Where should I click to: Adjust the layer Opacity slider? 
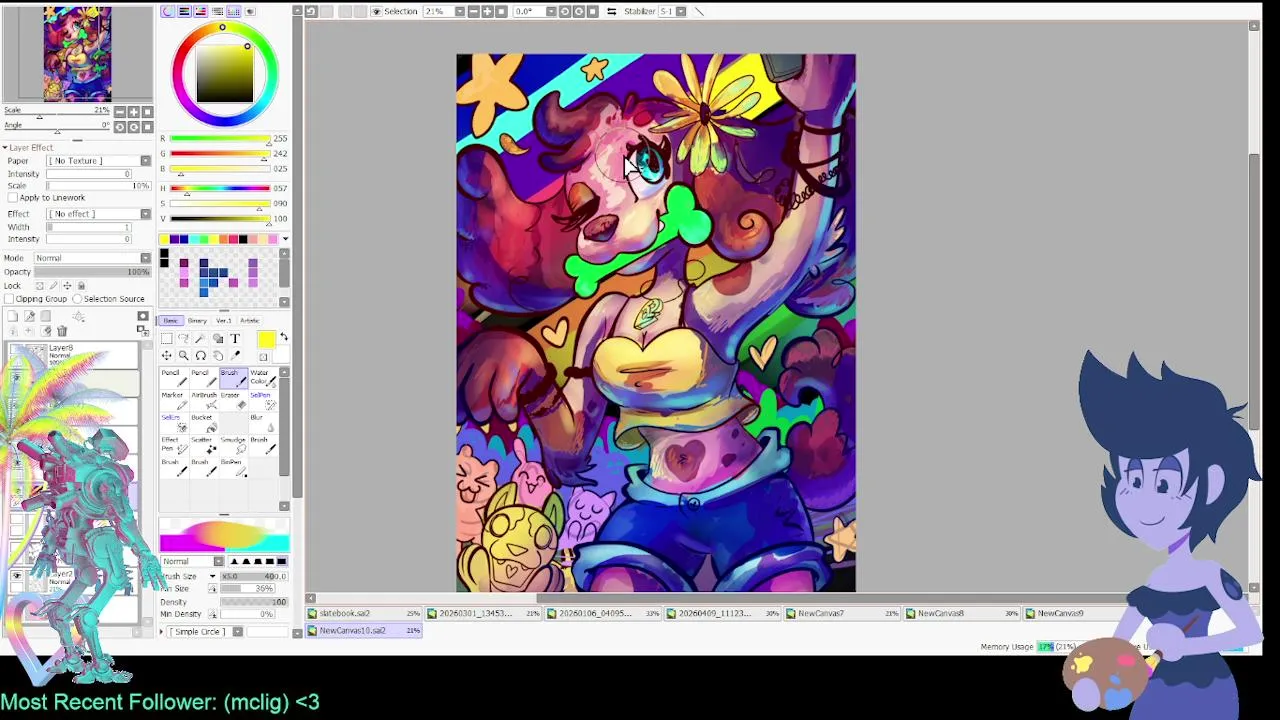coord(92,272)
